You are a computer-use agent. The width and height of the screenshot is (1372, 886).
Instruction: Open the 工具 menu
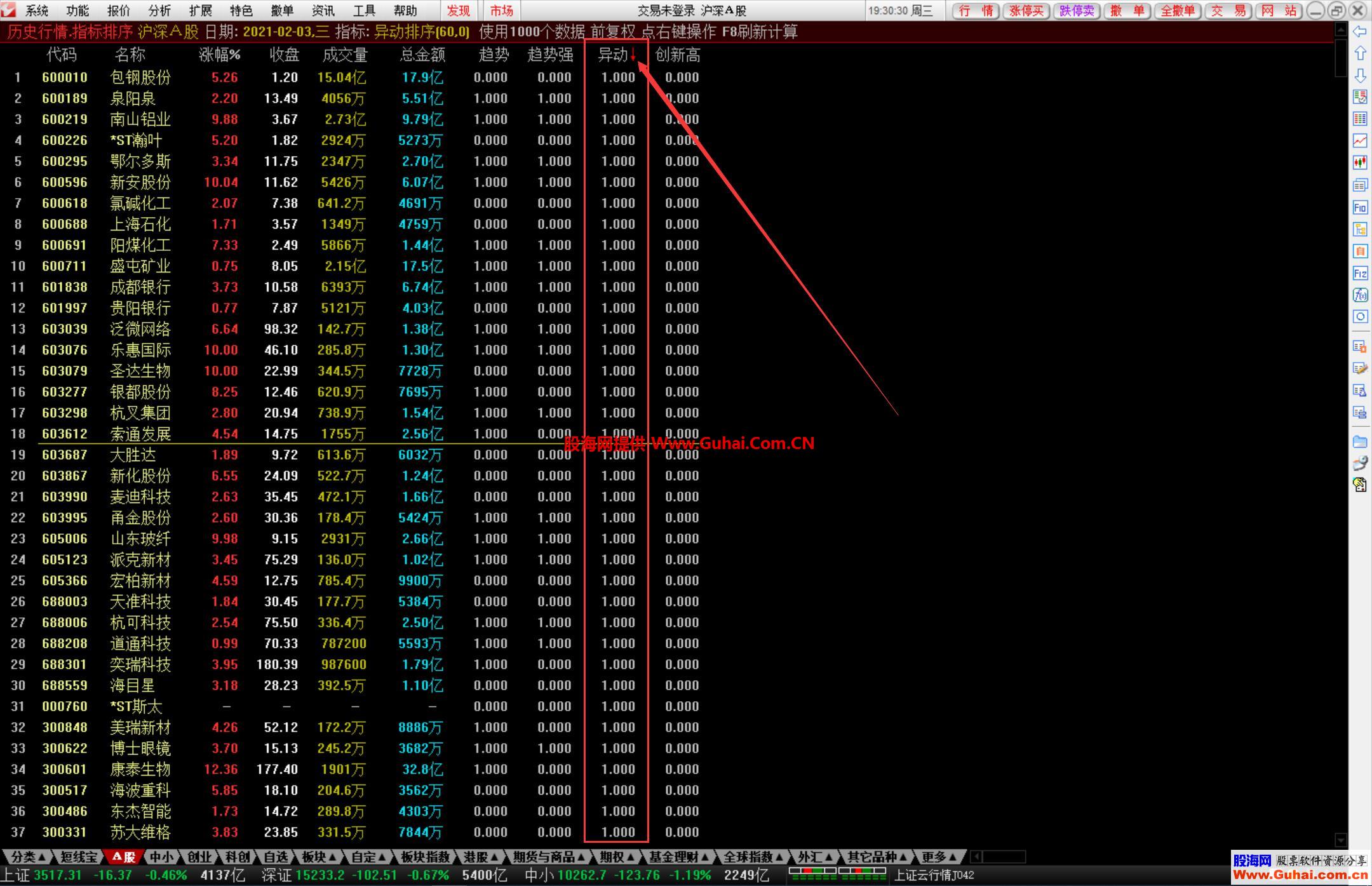[x=364, y=10]
